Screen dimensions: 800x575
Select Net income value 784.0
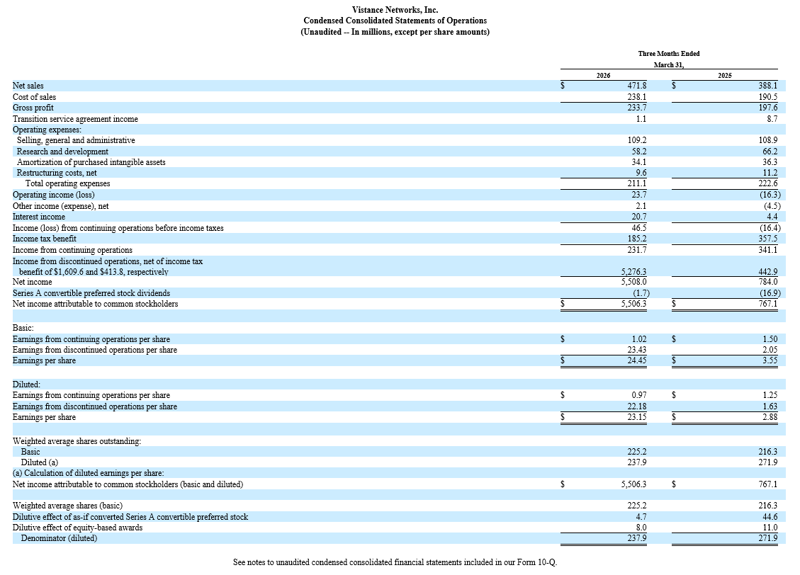click(768, 282)
